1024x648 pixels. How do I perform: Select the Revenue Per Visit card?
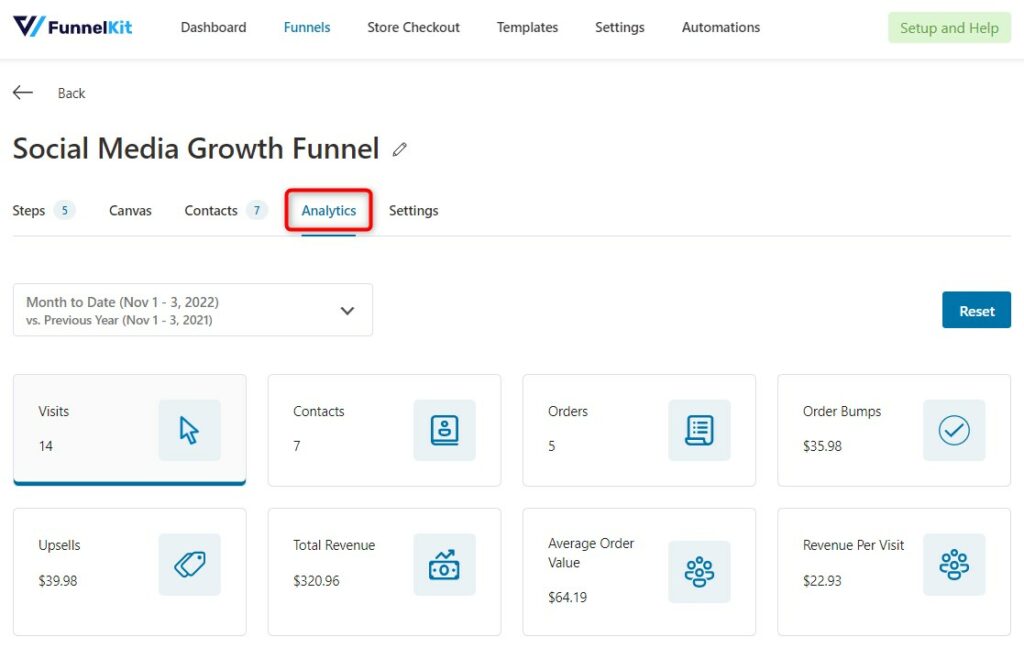point(894,572)
